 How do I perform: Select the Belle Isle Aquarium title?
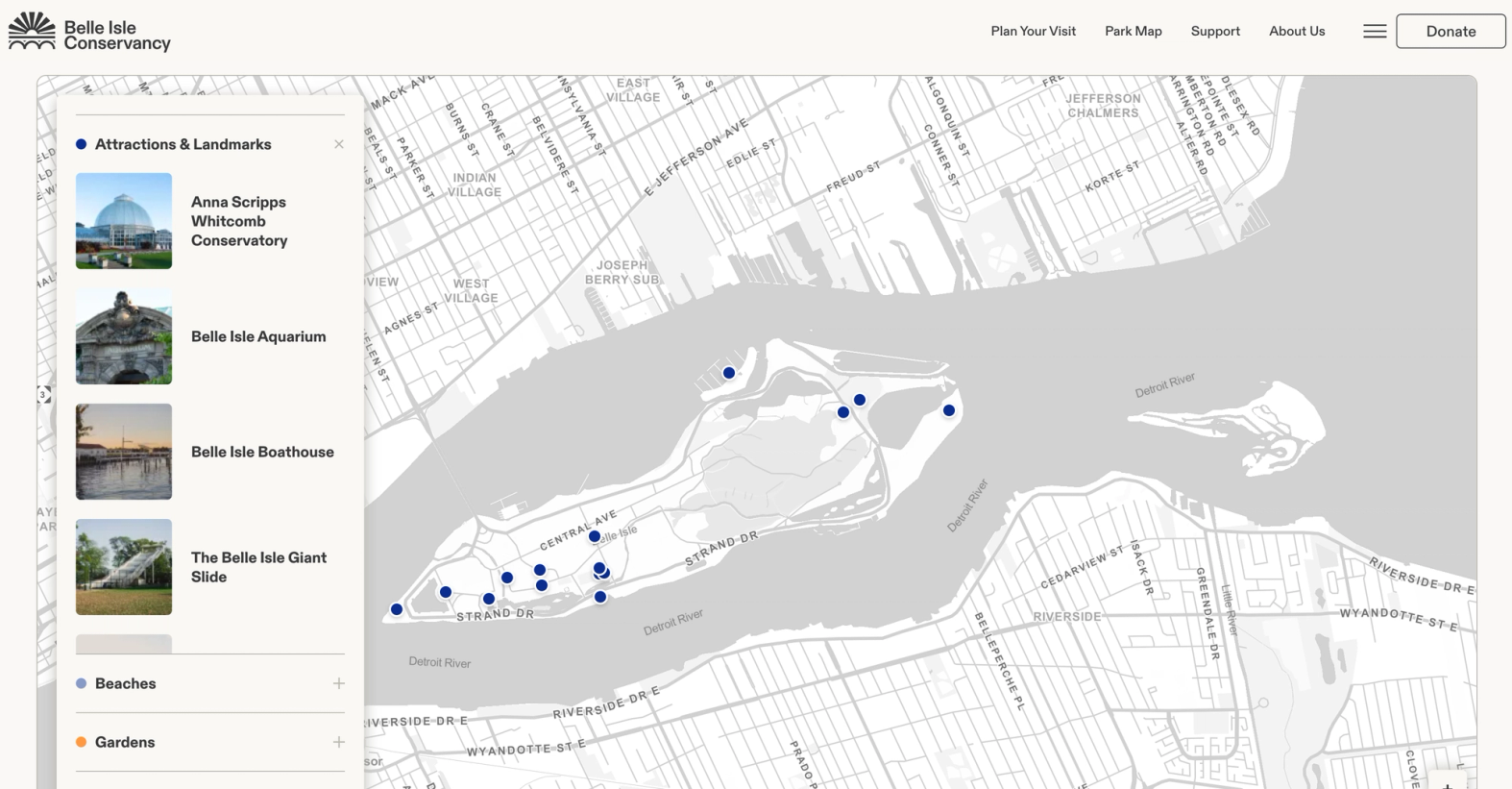(258, 336)
